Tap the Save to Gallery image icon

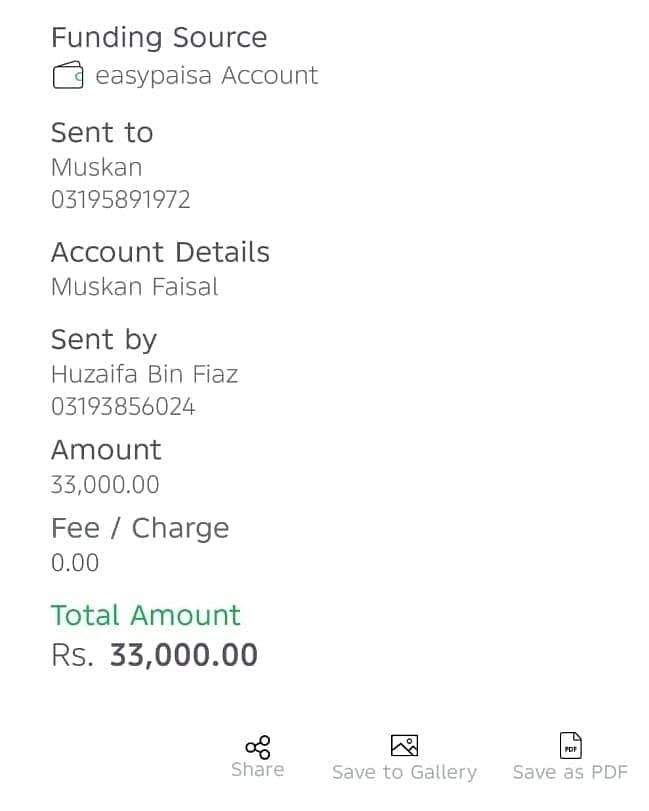coord(404,745)
